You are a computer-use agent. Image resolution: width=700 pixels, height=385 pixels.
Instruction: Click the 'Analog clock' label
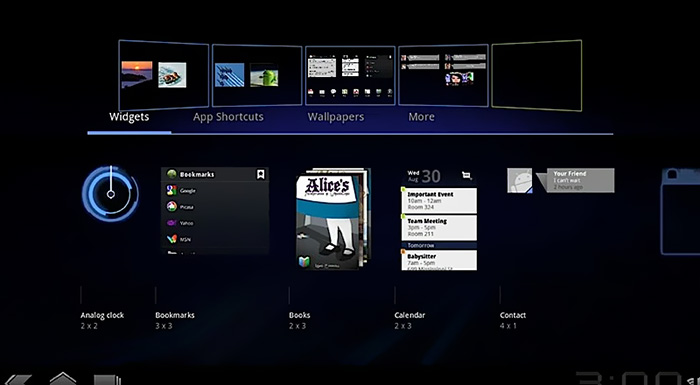102,315
